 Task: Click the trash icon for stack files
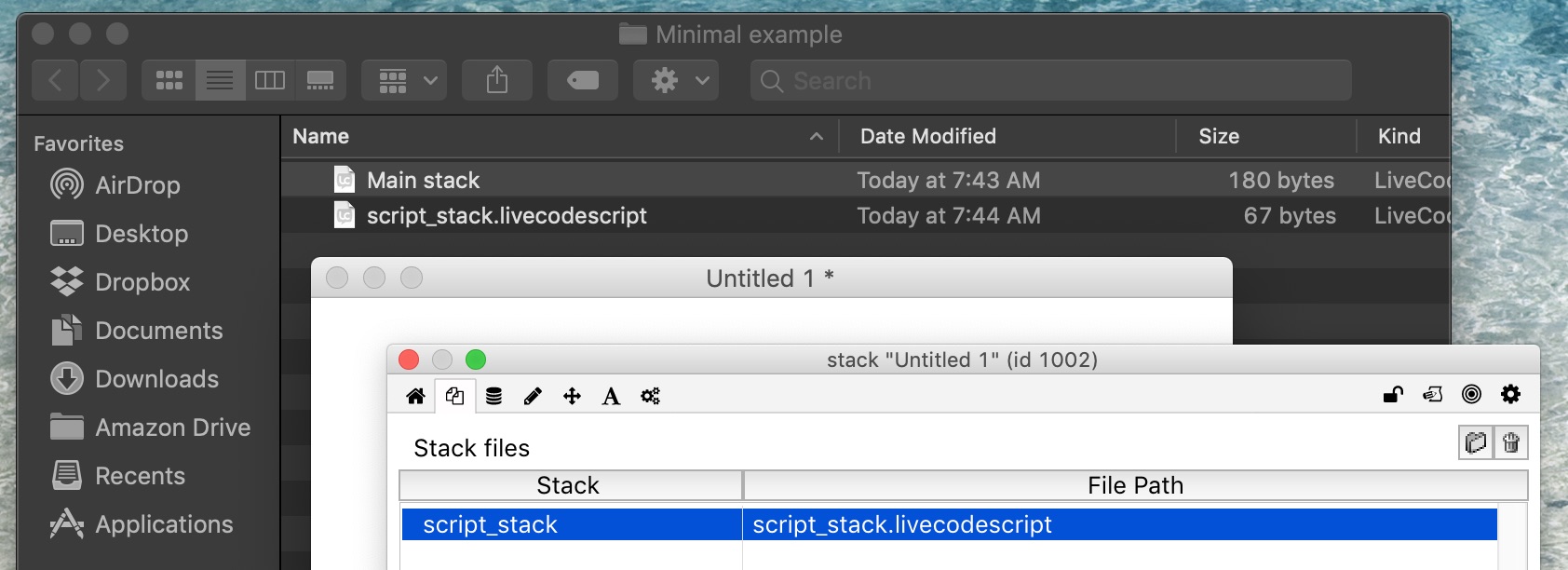click(1511, 442)
